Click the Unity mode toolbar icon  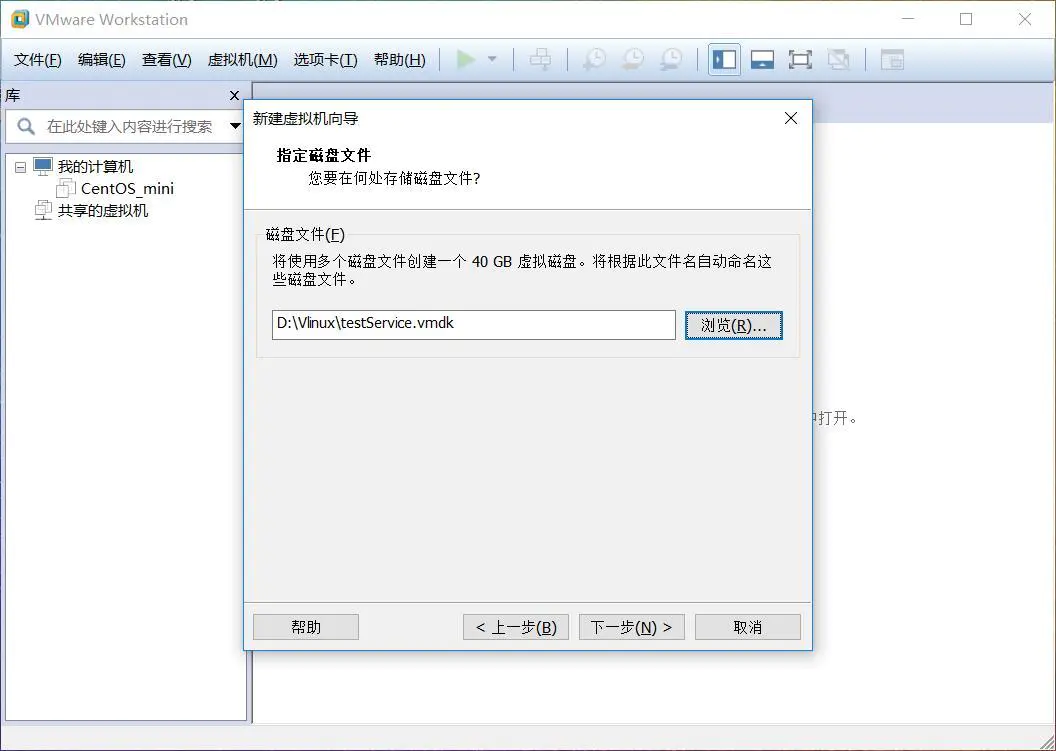838,59
